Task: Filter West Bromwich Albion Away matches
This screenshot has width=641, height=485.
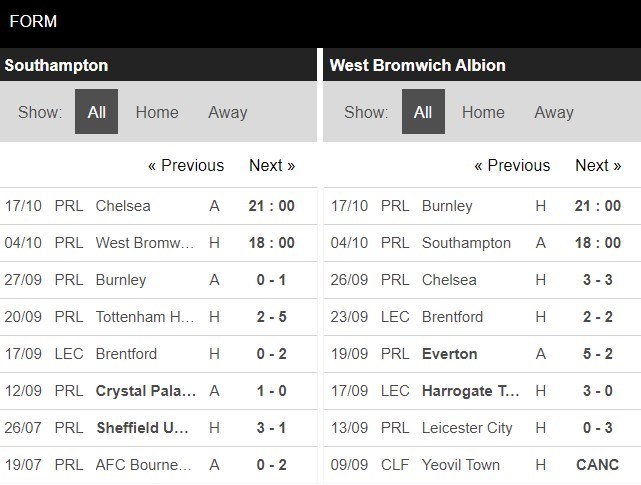Action: pos(553,112)
